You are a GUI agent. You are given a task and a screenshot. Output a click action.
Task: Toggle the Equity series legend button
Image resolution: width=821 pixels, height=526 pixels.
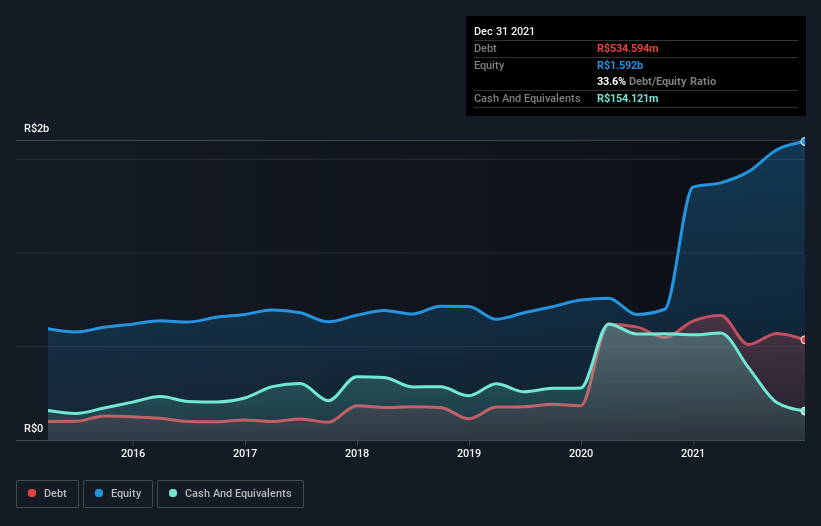(118, 494)
